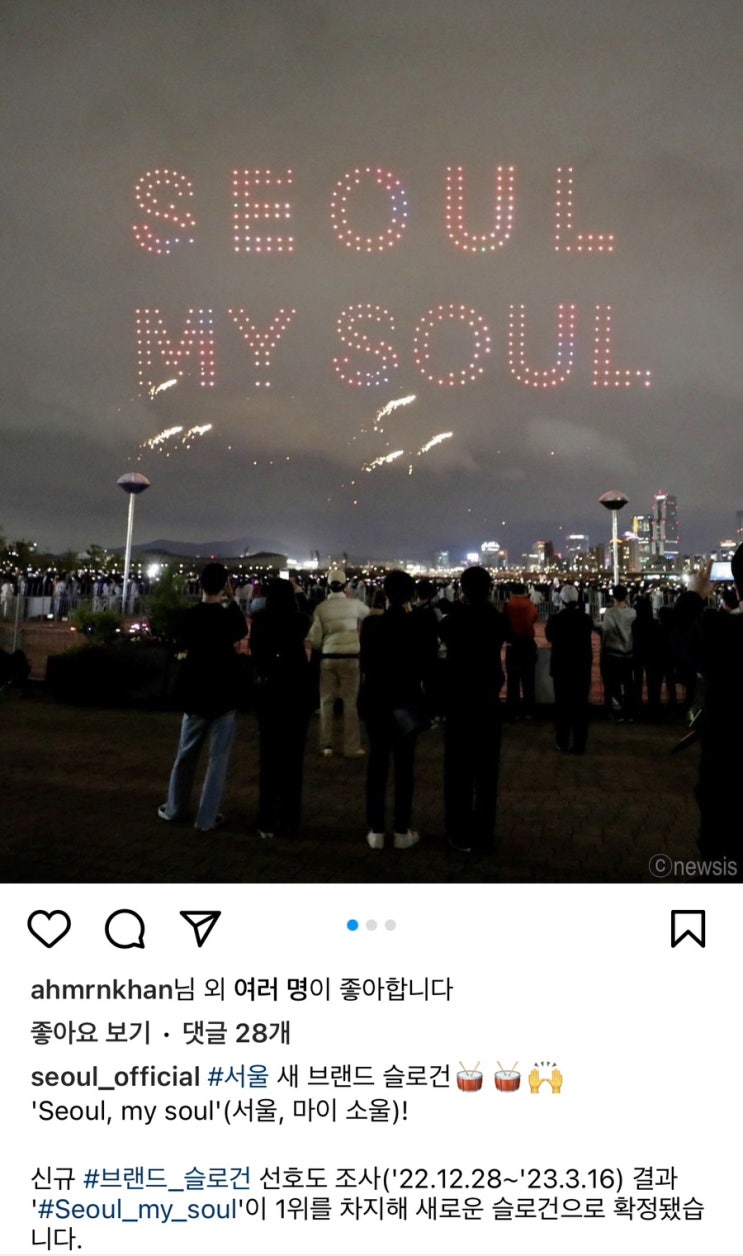View likes via 좋아요 보기
This screenshot has height=1256, width=743.
tap(90, 1032)
